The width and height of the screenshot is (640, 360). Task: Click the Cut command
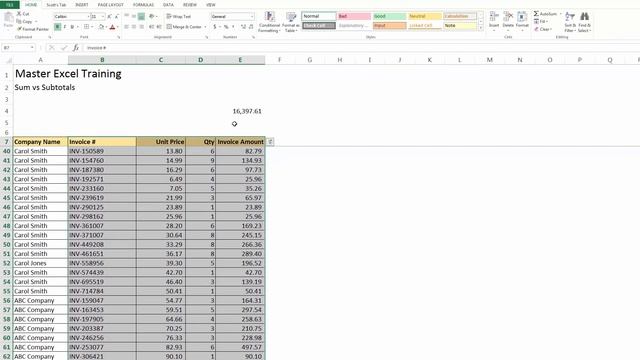coord(23,14)
